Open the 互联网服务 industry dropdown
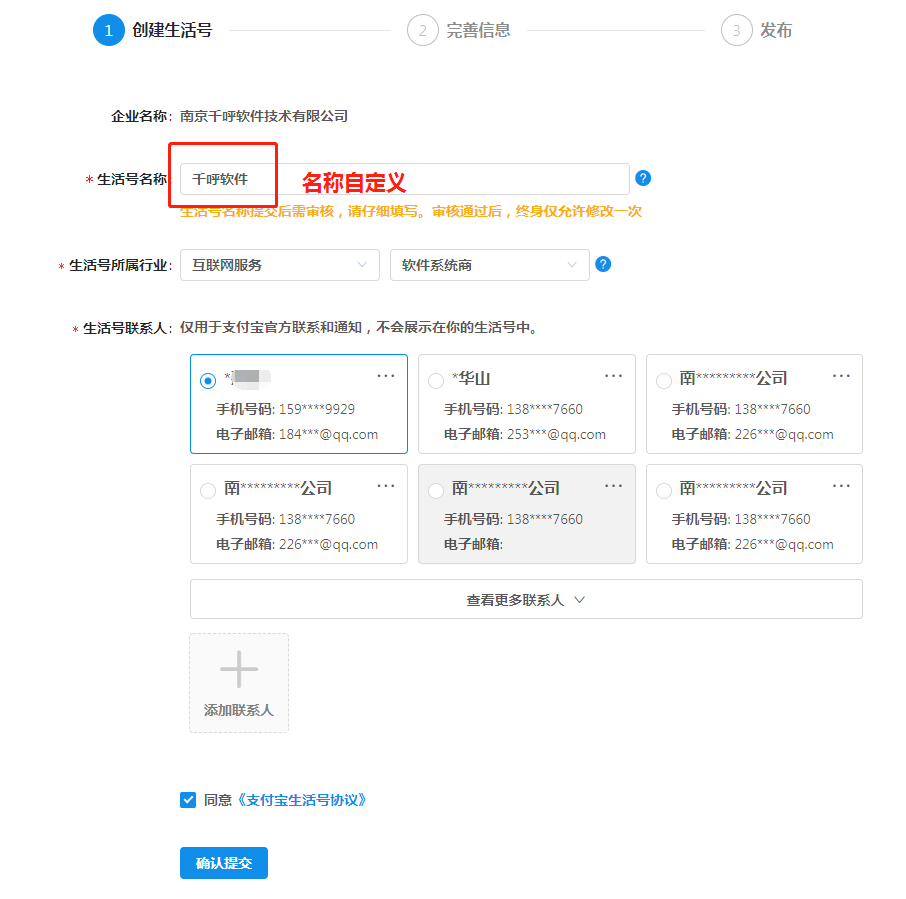This screenshot has width=906, height=899. pos(280,265)
